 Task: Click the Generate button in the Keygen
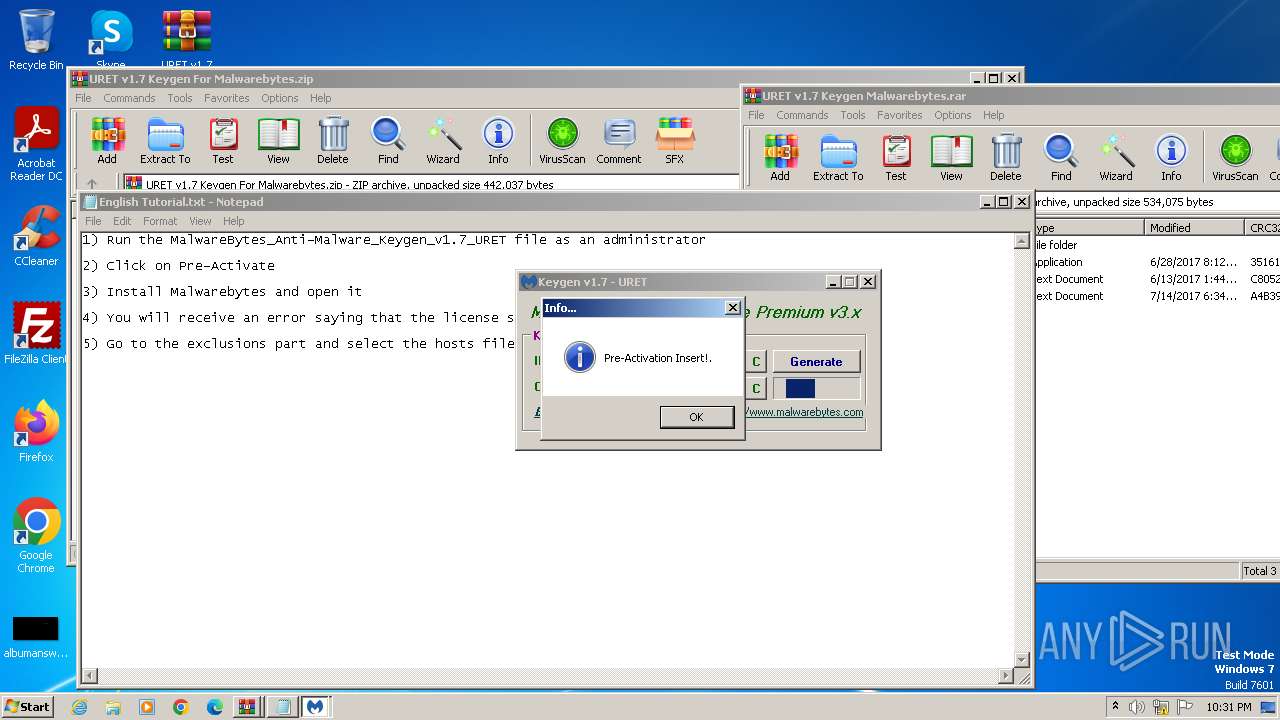[x=816, y=361]
